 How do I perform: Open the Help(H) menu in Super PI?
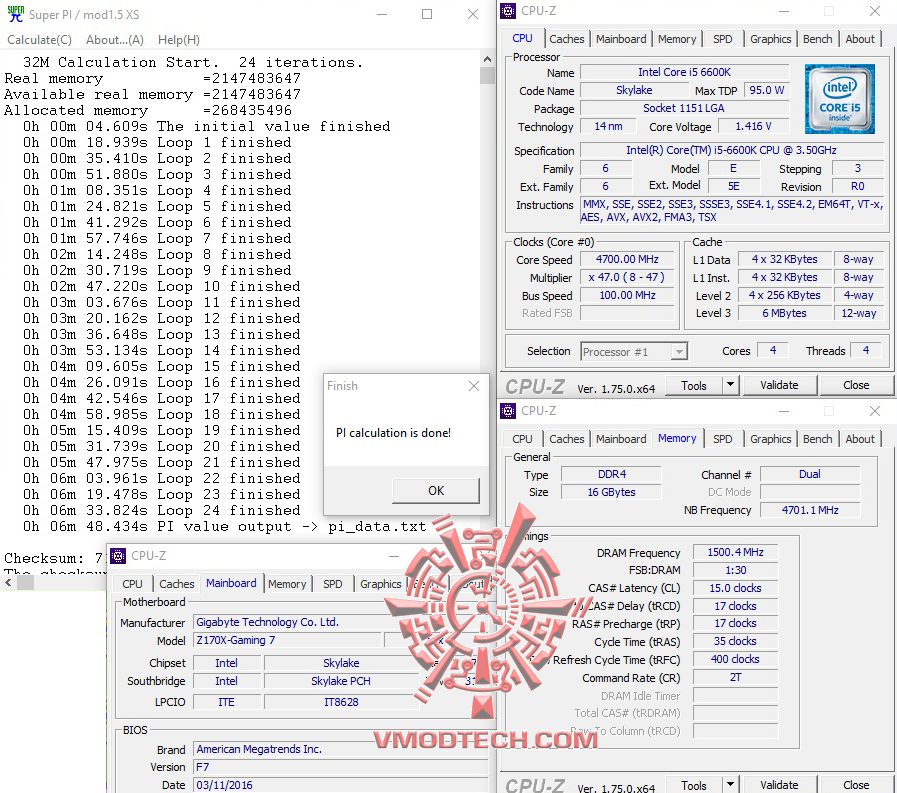(178, 39)
